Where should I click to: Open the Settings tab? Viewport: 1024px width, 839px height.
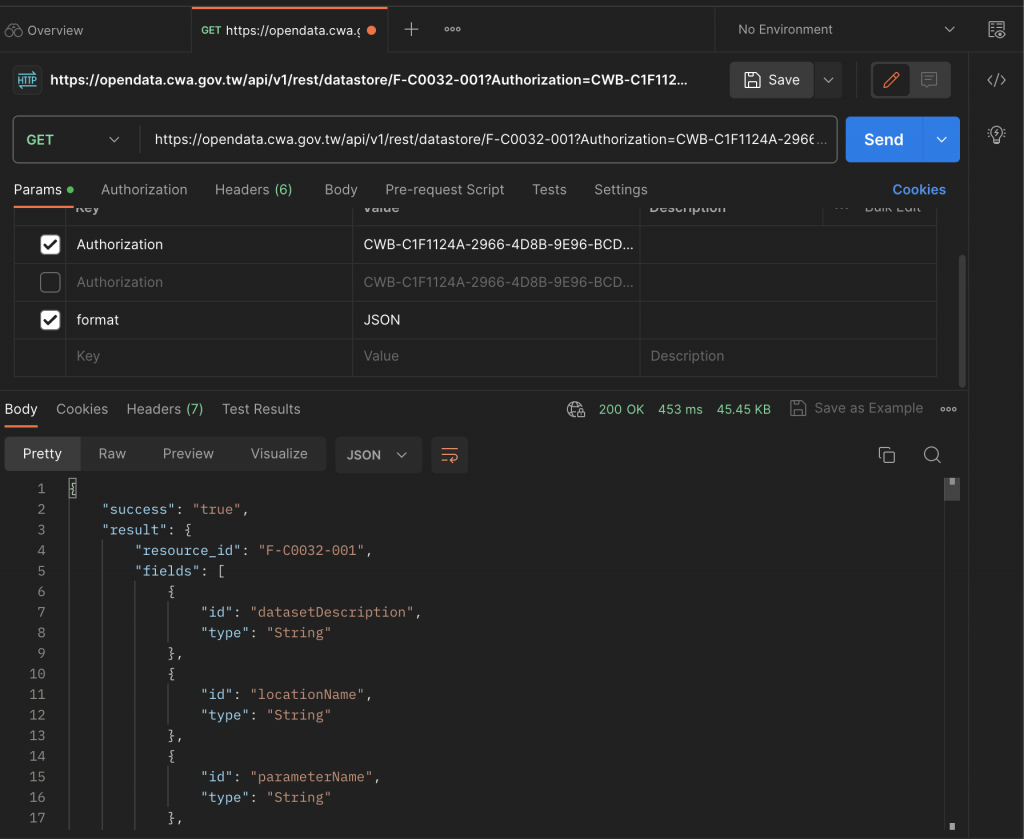click(620, 189)
